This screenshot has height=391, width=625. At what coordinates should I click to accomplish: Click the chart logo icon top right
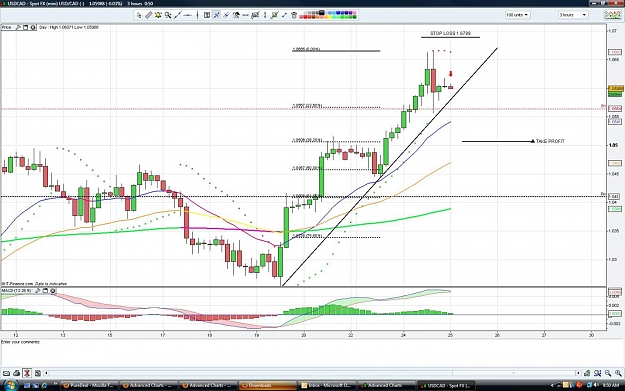pyautogui.click(x=612, y=15)
